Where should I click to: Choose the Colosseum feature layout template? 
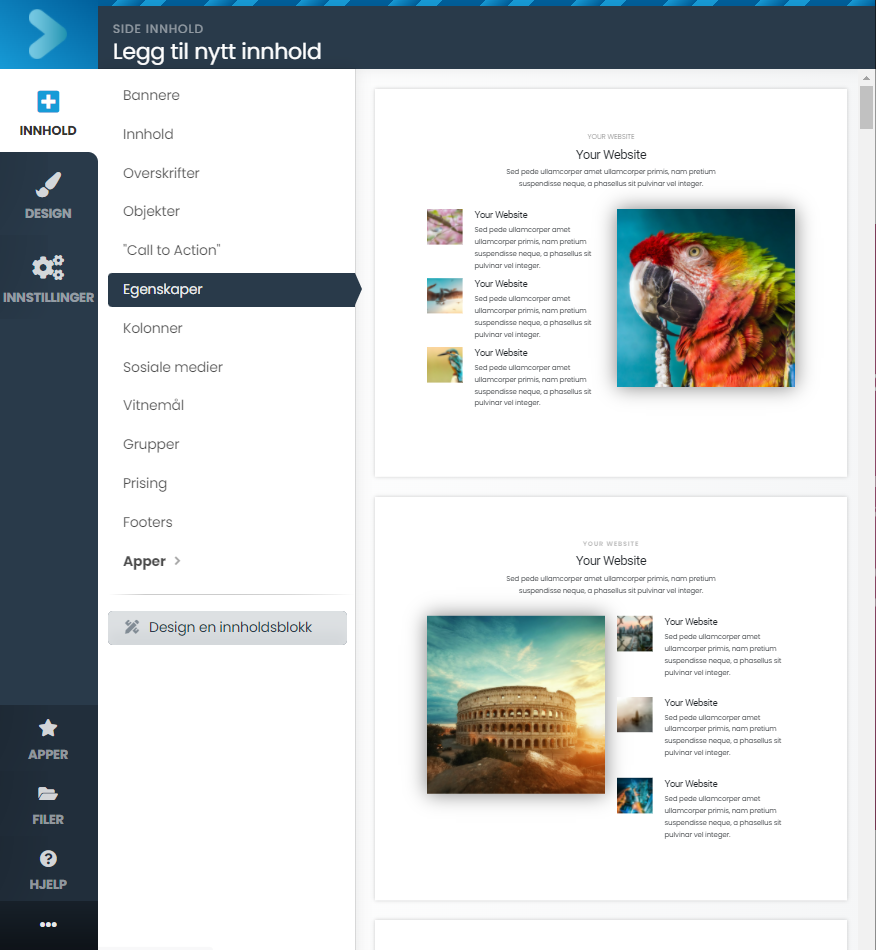[610, 698]
